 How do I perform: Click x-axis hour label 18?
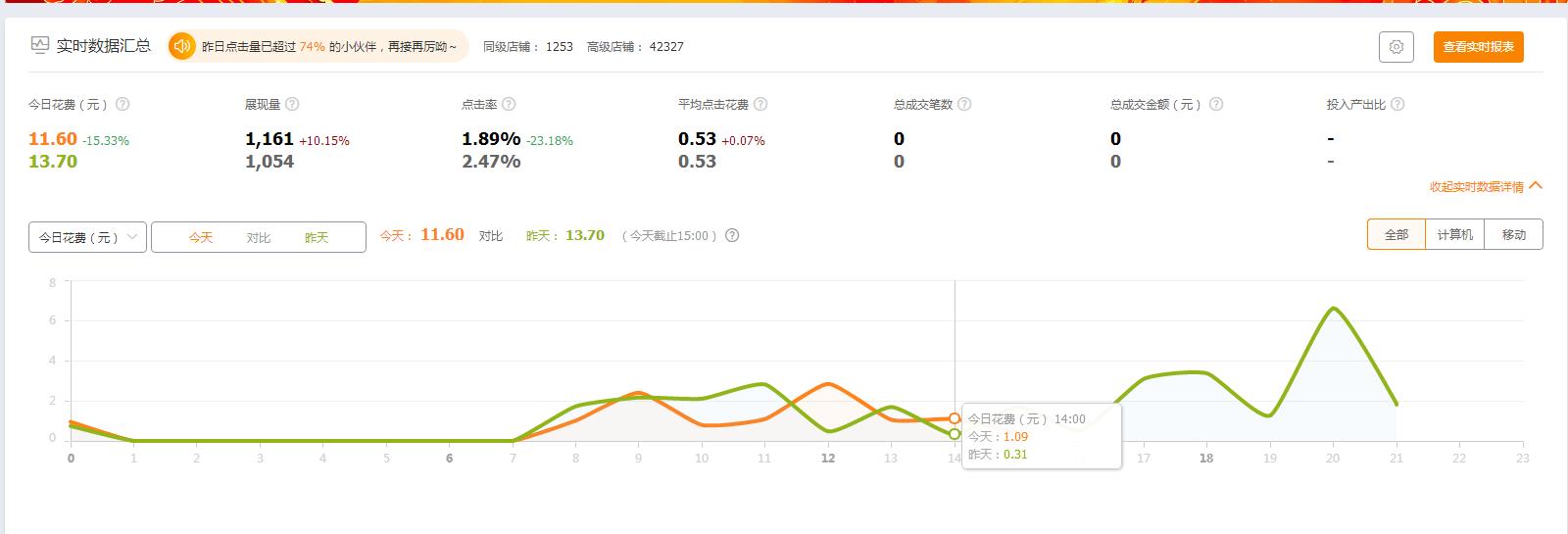pyautogui.click(x=1206, y=458)
